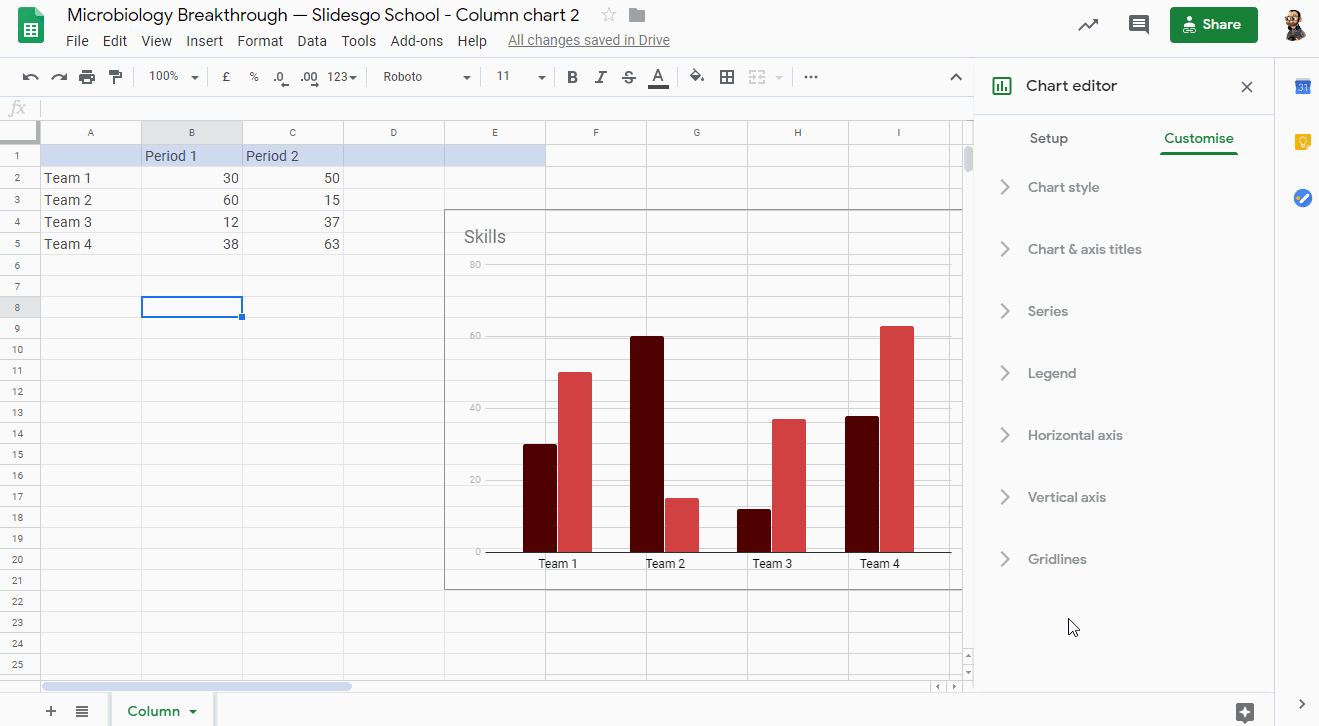Toggle strikethrough formatting
The width and height of the screenshot is (1319, 726).
(x=628, y=77)
